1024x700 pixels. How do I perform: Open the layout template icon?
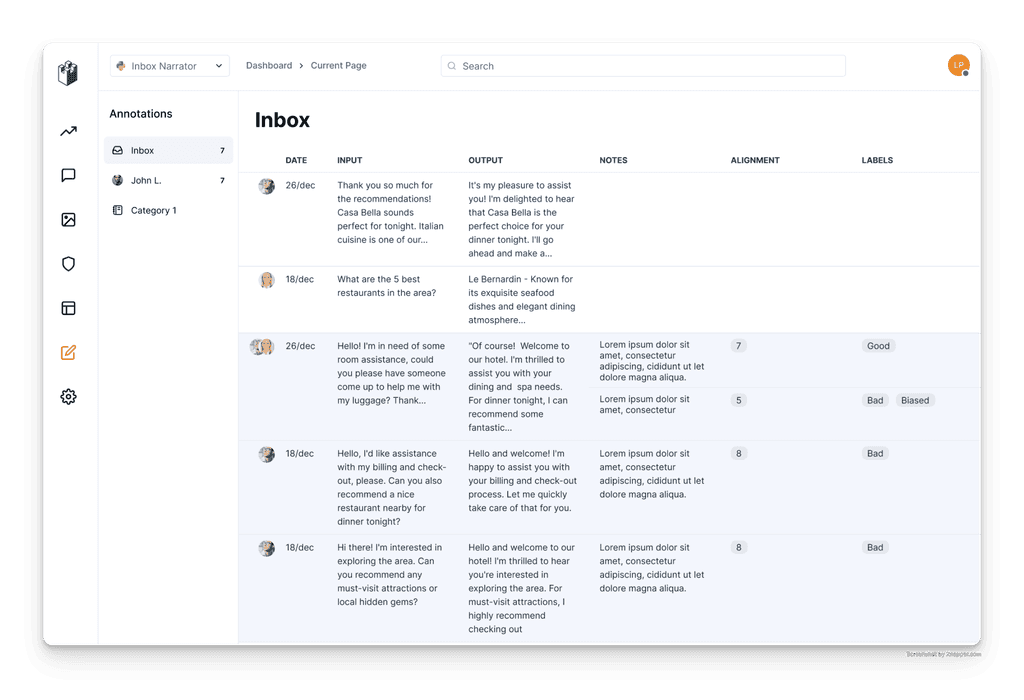68,308
